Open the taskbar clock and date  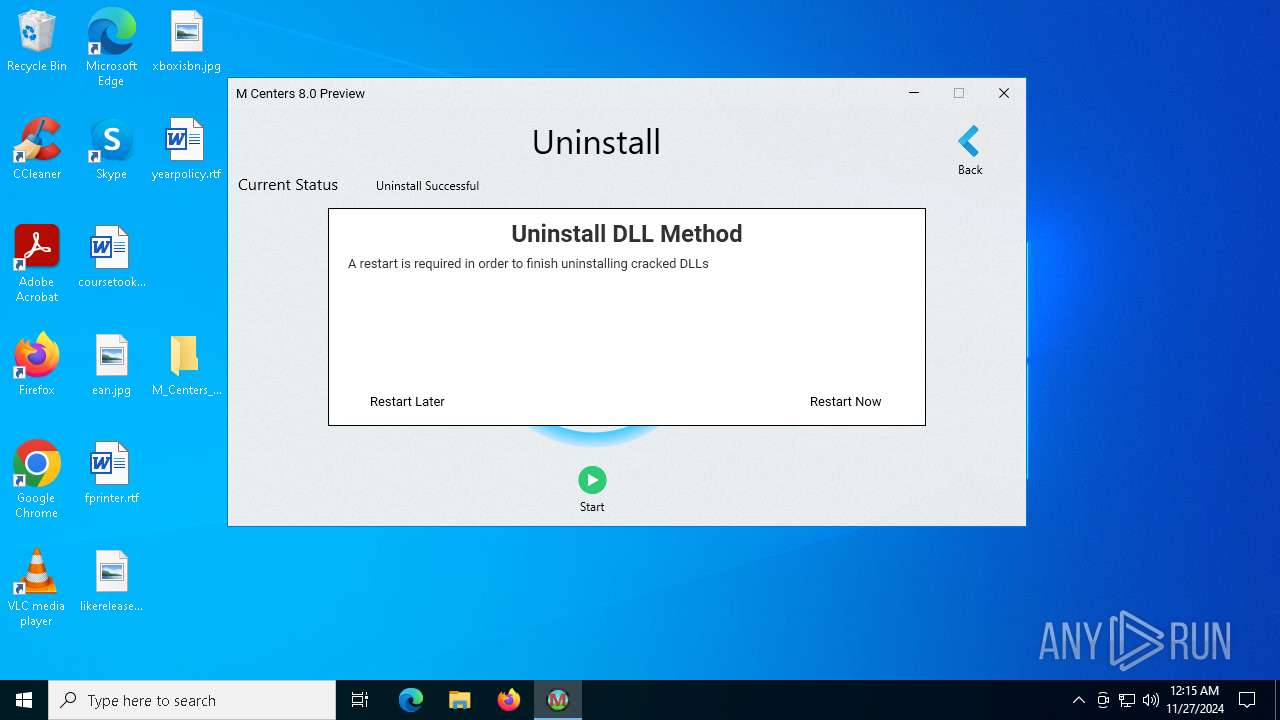(1194, 700)
